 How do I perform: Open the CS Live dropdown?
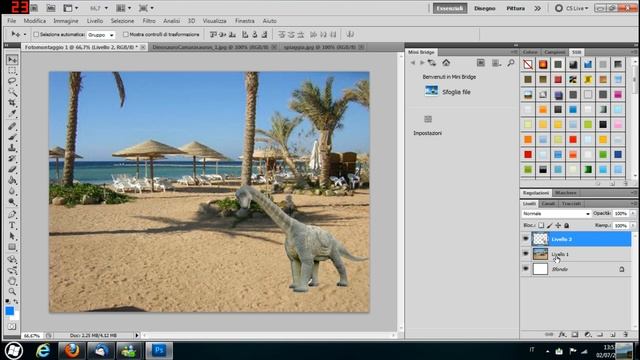(572, 8)
